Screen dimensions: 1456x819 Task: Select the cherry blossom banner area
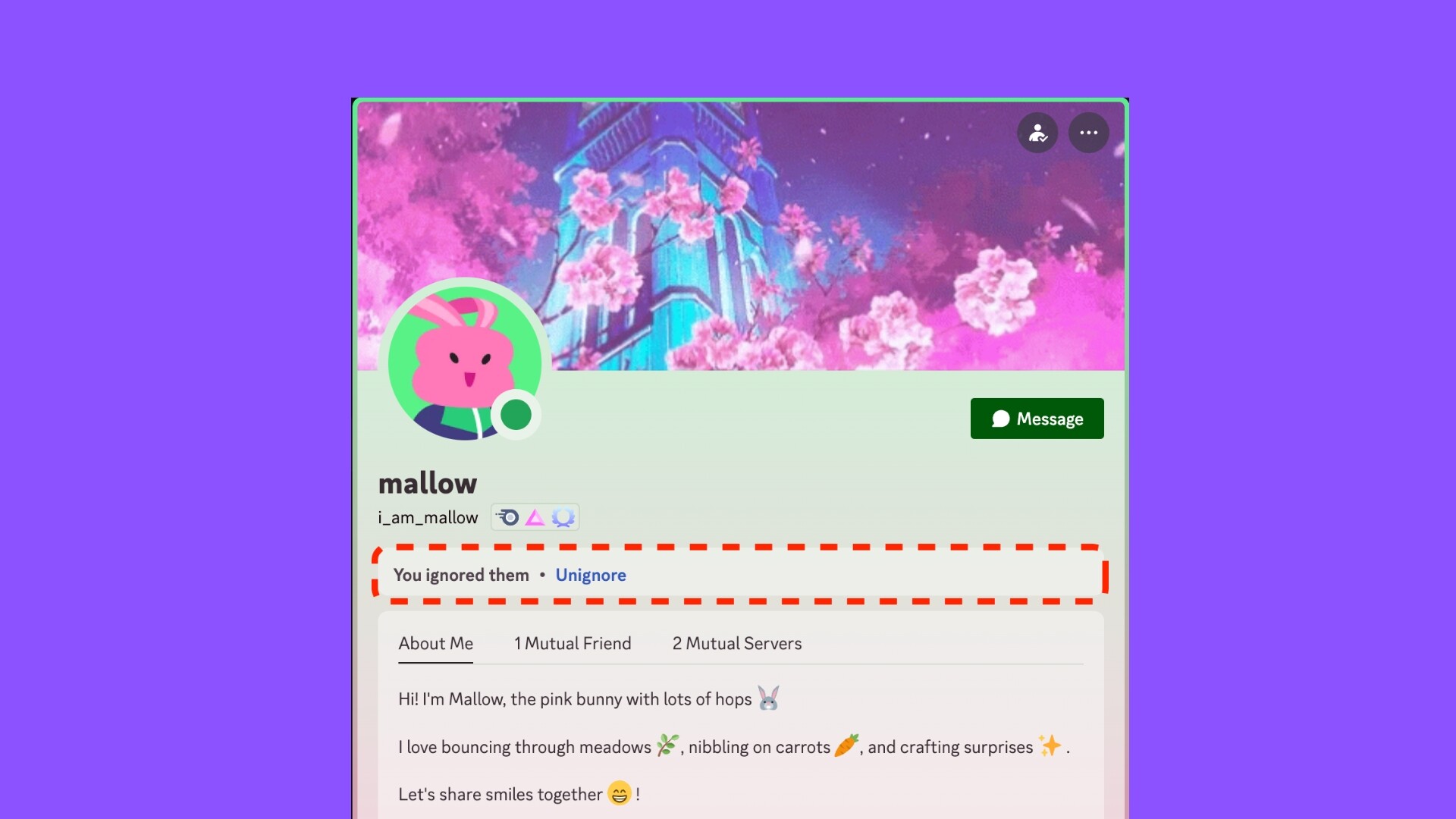pos(740,235)
